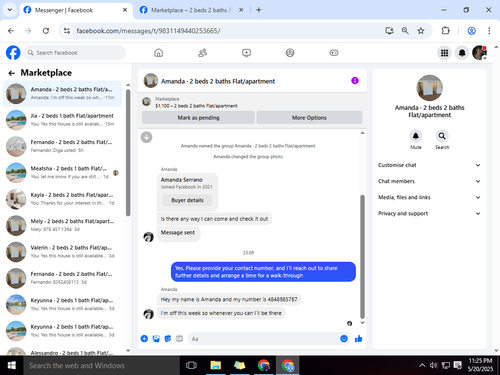
Task: Open Valerin 2 beds 2 baths conversation
Action: click(x=62, y=252)
